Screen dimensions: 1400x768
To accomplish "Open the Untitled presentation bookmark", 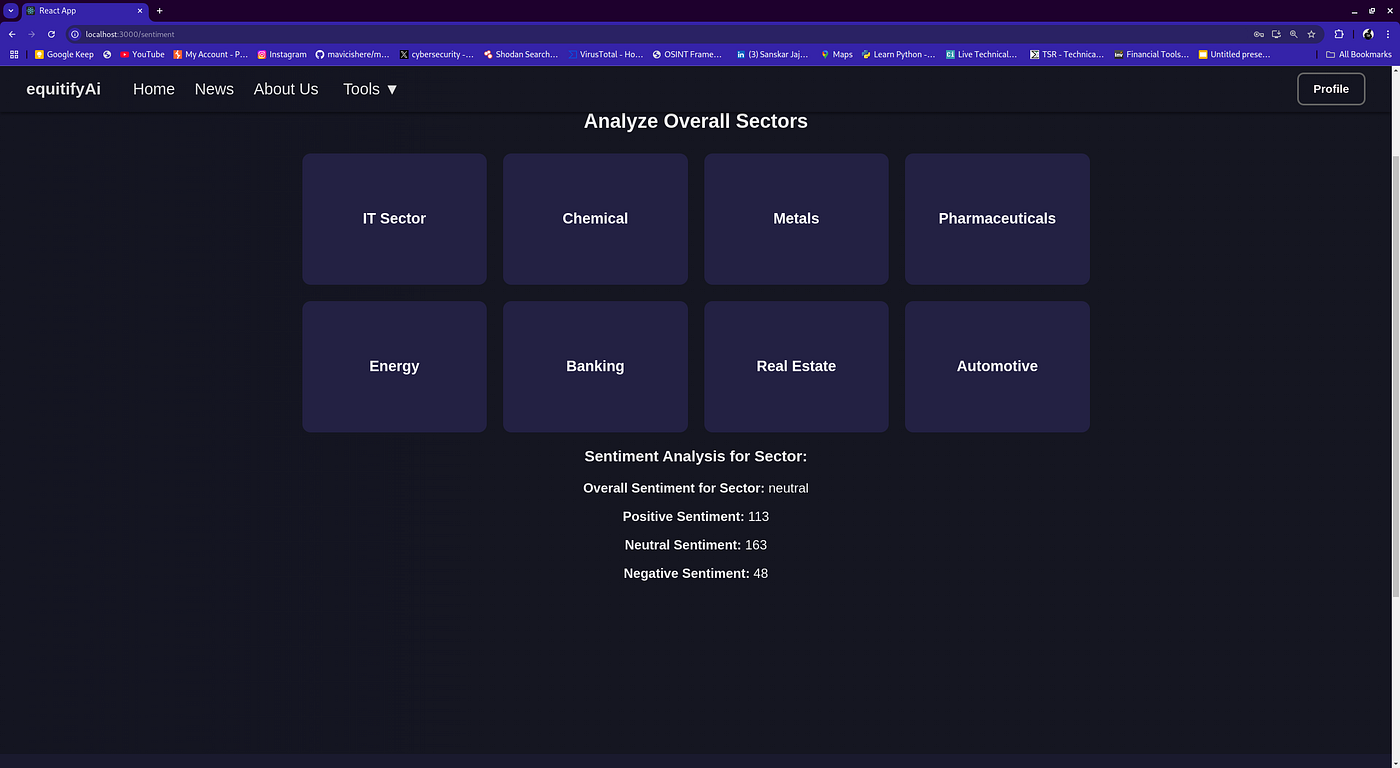I will coord(1234,54).
